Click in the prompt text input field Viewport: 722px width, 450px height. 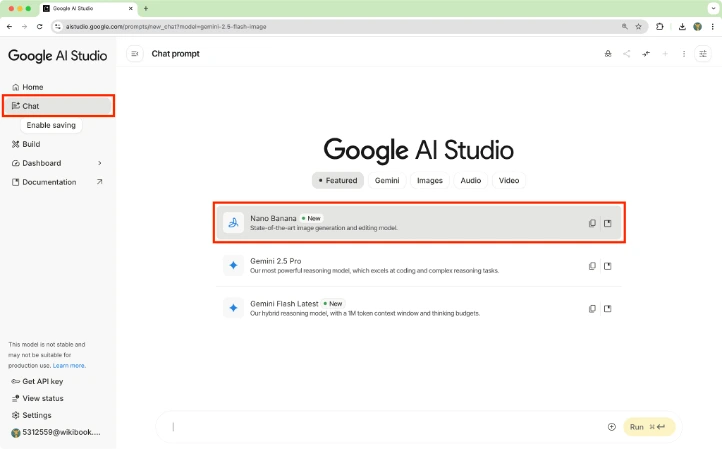pyautogui.click(x=387, y=427)
